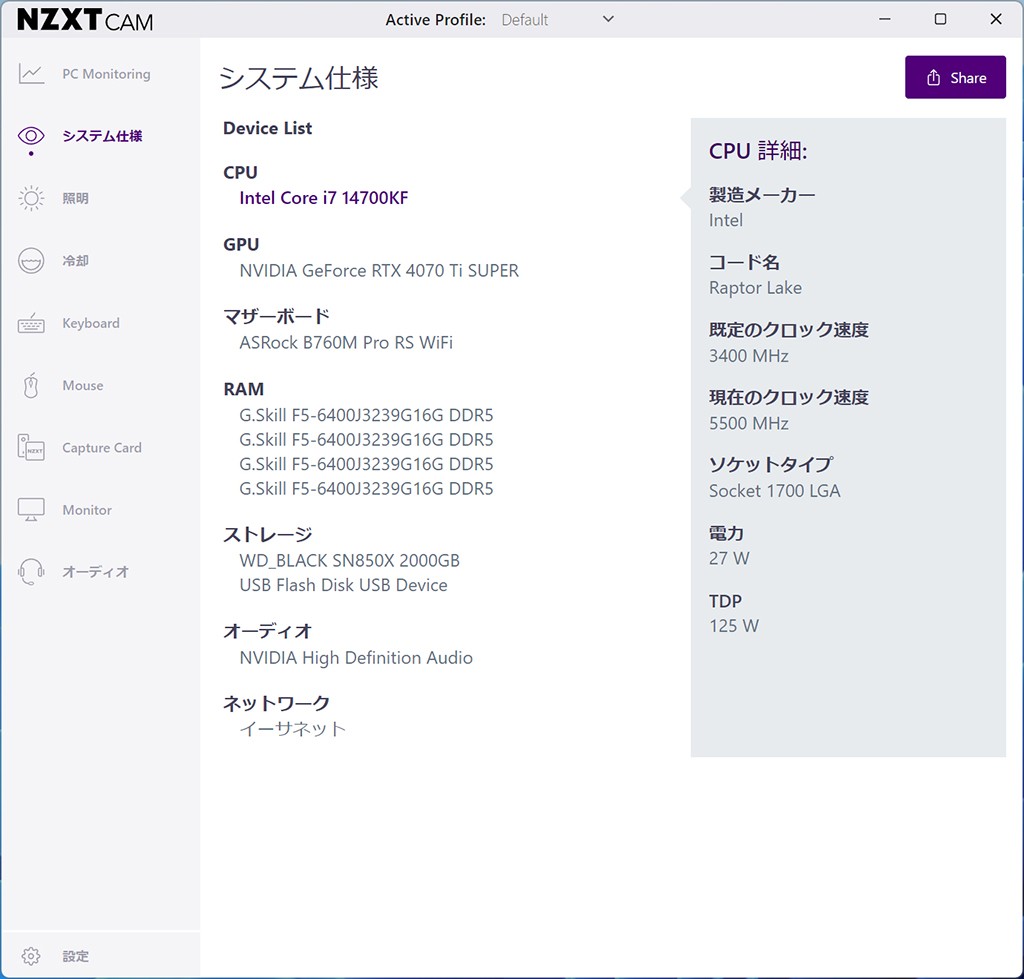Select the cooling icon 冷却
Viewport: 1024px width, 979px height.
31,261
